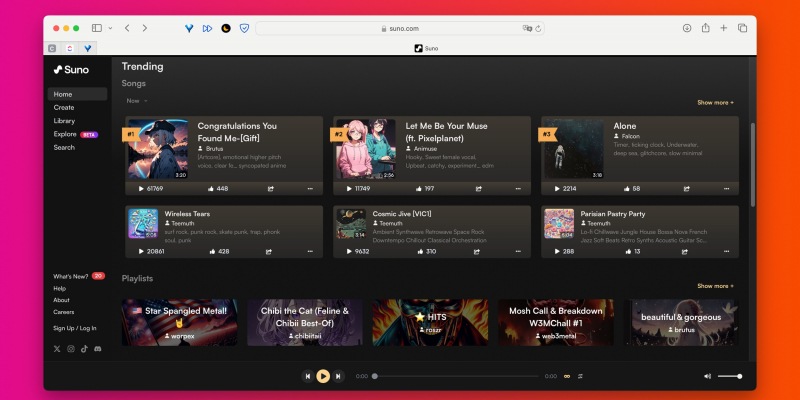Open the Chibi the Cat playlist

click(305, 322)
